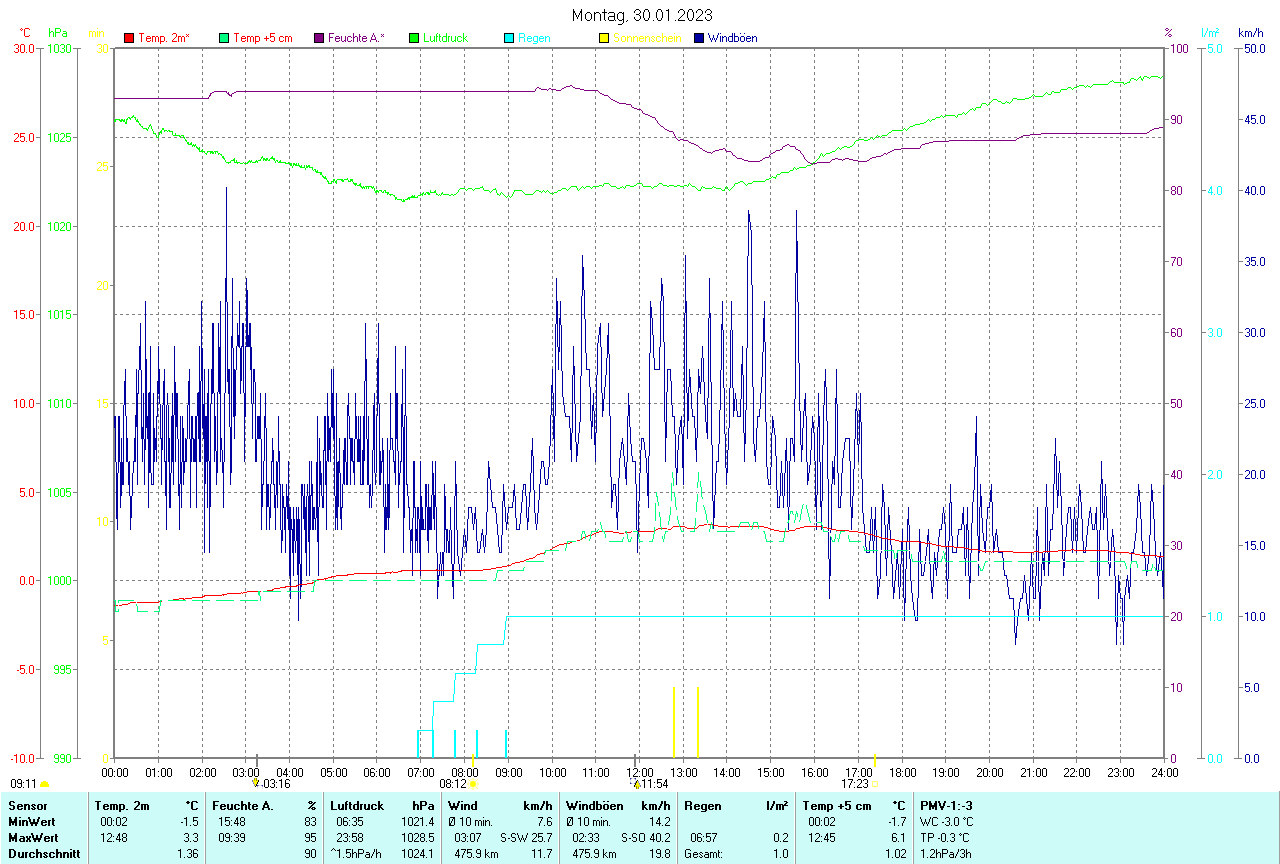Click the moon marker at 11:54

click(x=636, y=785)
